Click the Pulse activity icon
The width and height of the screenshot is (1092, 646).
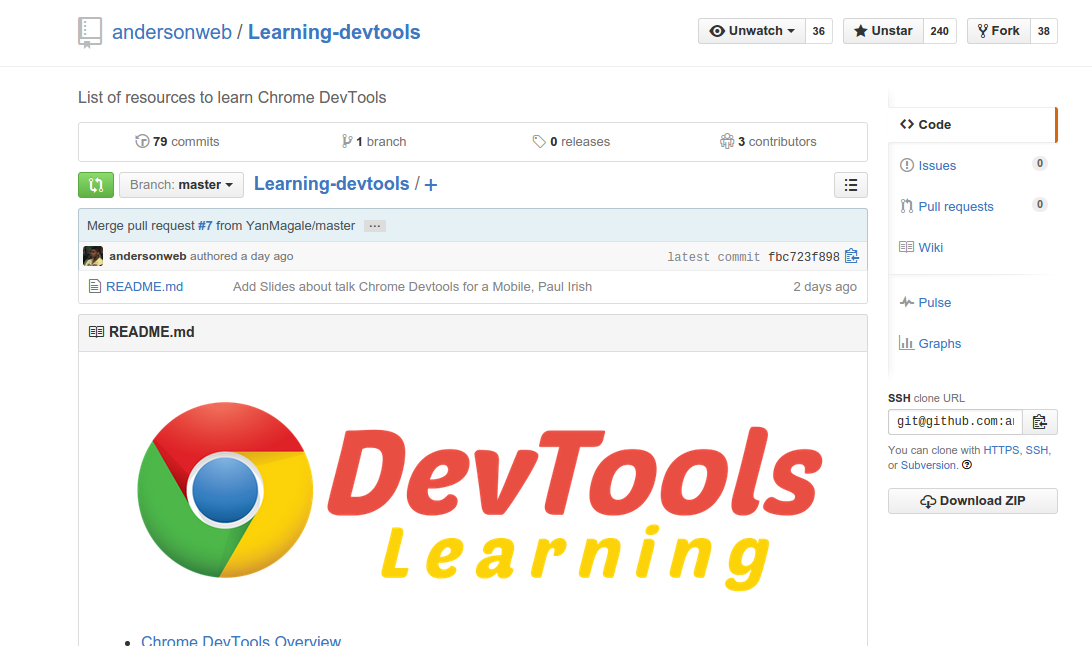[x=907, y=302]
